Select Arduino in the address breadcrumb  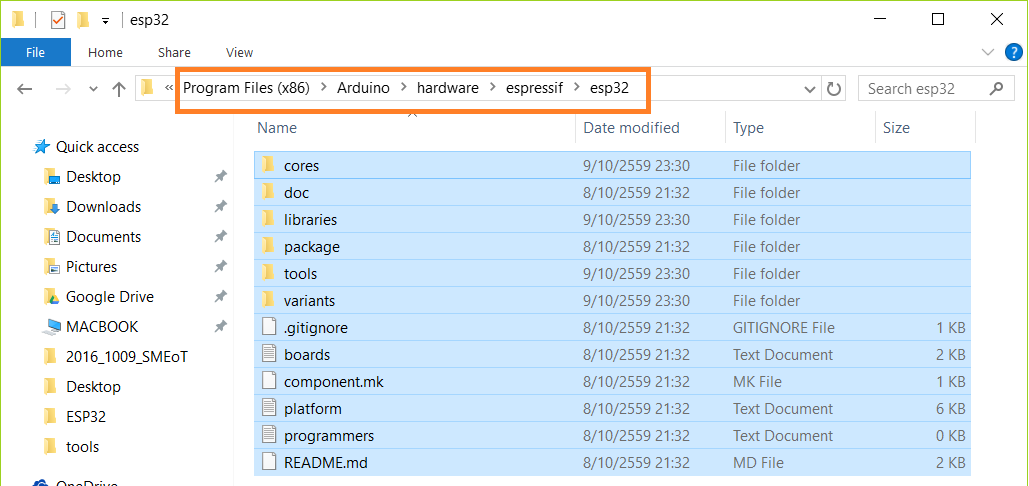pyautogui.click(x=364, y=88)
